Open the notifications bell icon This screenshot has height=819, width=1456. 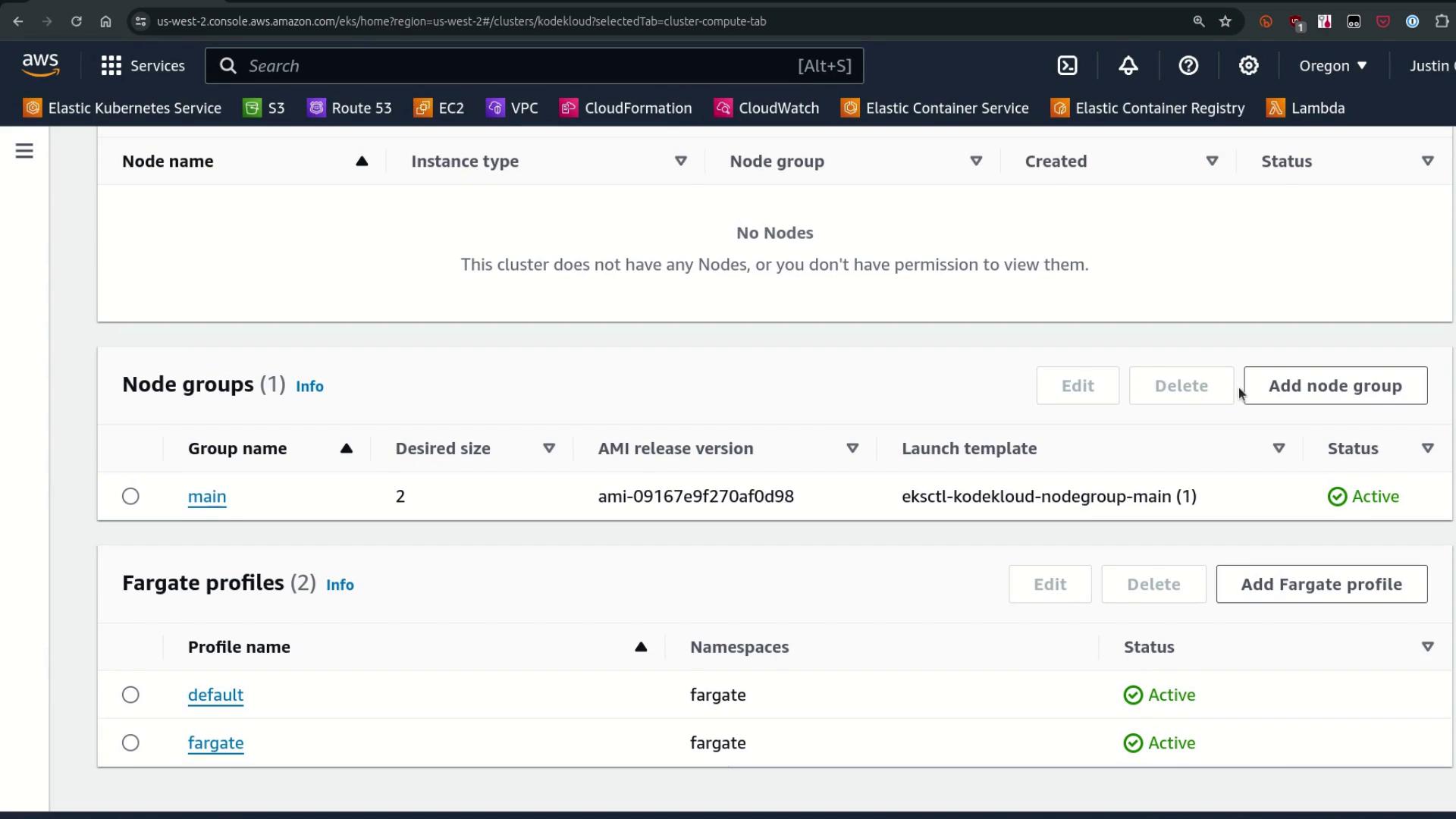pos(1128,66)
